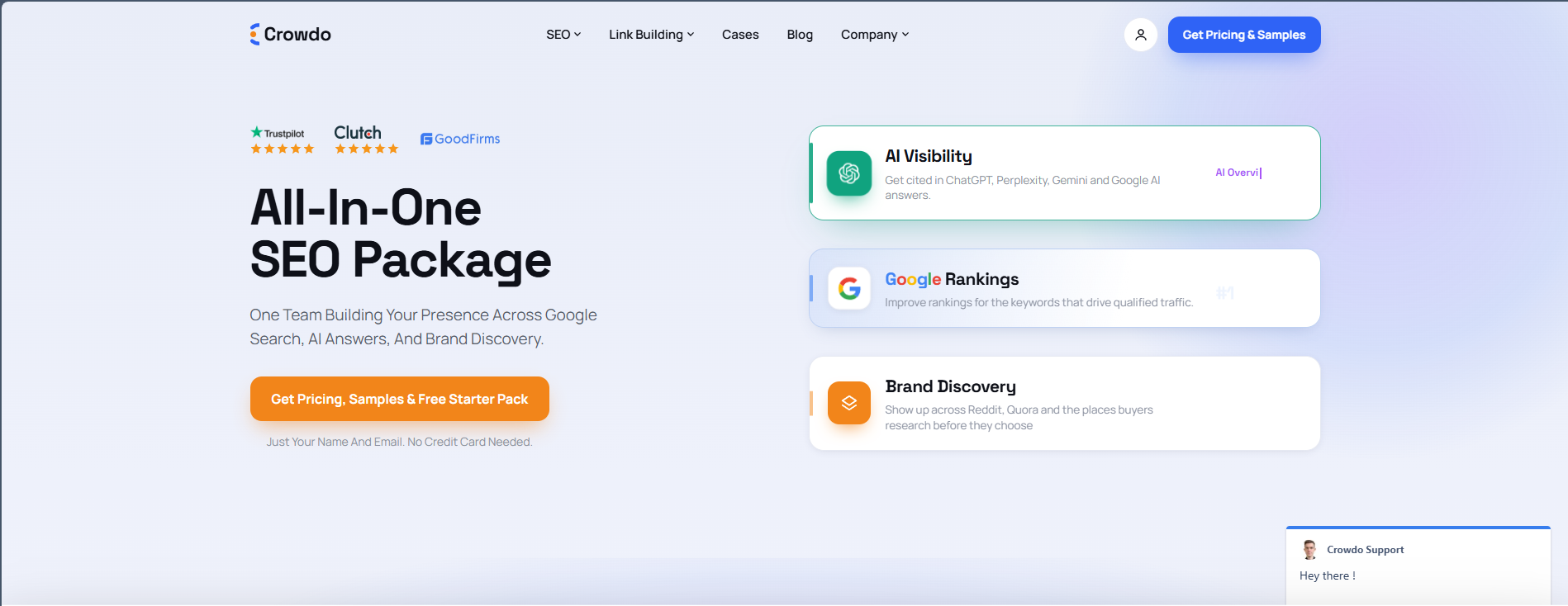1568x606 pixels.
Task: Click the ChatGPT icon in AI Visibility card
Action: click(848, 173)
